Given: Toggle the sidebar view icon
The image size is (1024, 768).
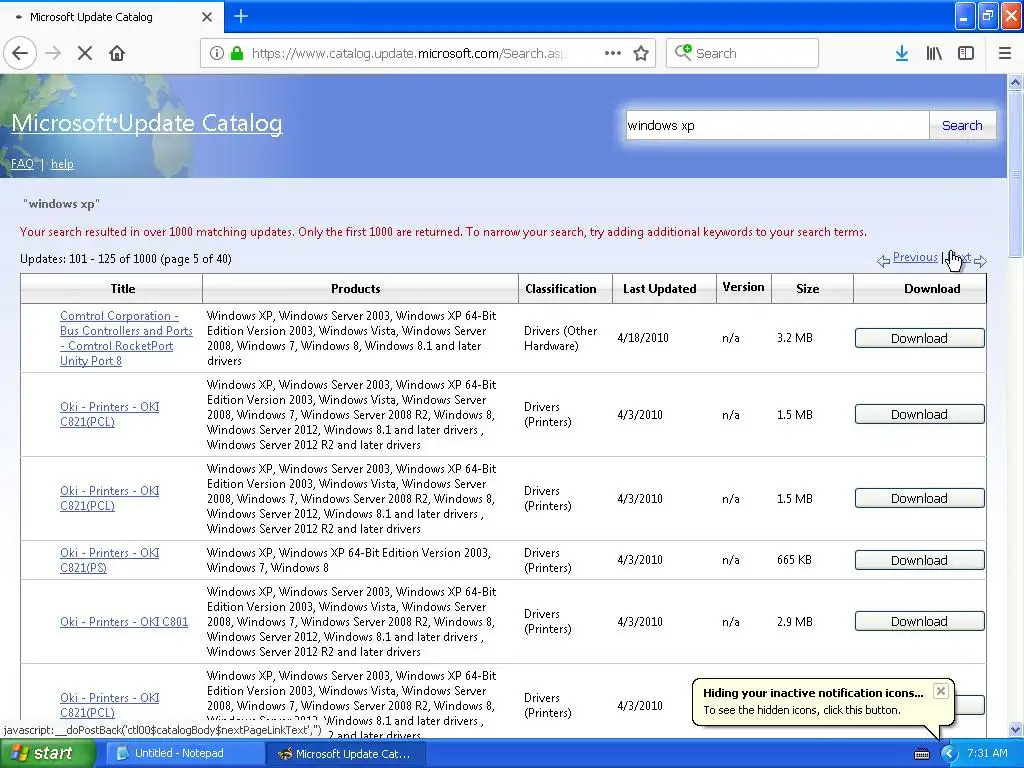Looking at the screenshot, I should 966,53.
